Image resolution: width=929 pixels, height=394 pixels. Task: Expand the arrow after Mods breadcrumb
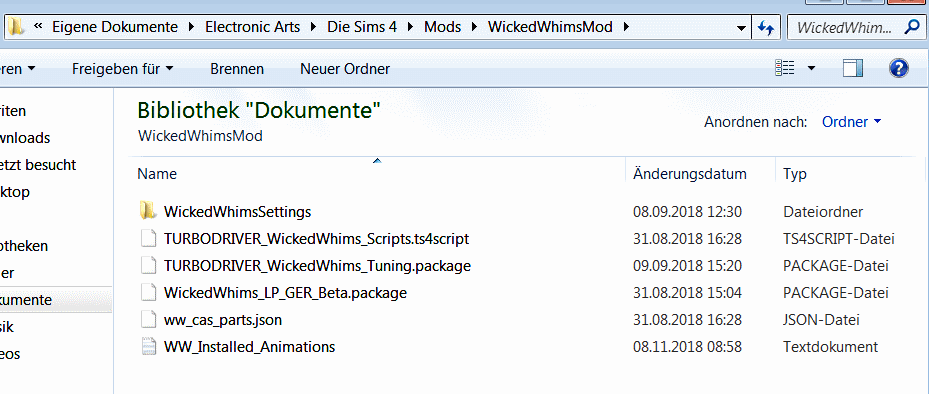[x=474, y=27]
